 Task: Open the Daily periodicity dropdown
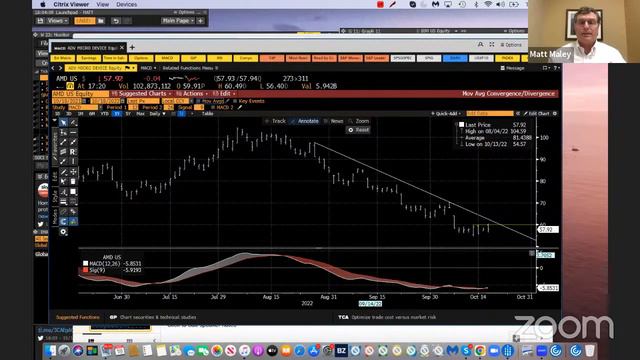[157, 114]
